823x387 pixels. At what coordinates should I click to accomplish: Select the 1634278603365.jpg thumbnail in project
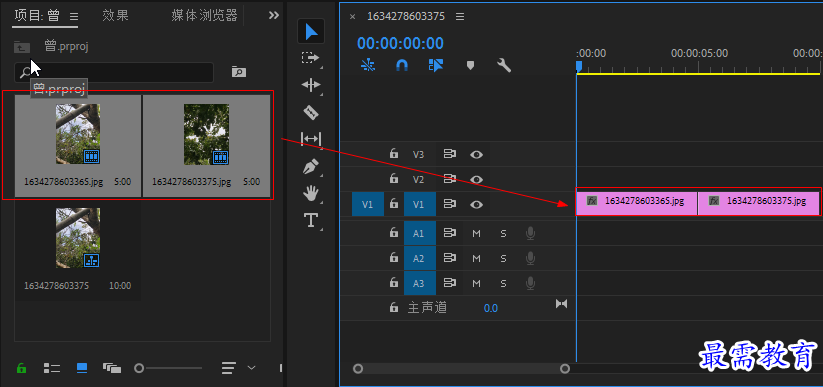pos(78,134)
